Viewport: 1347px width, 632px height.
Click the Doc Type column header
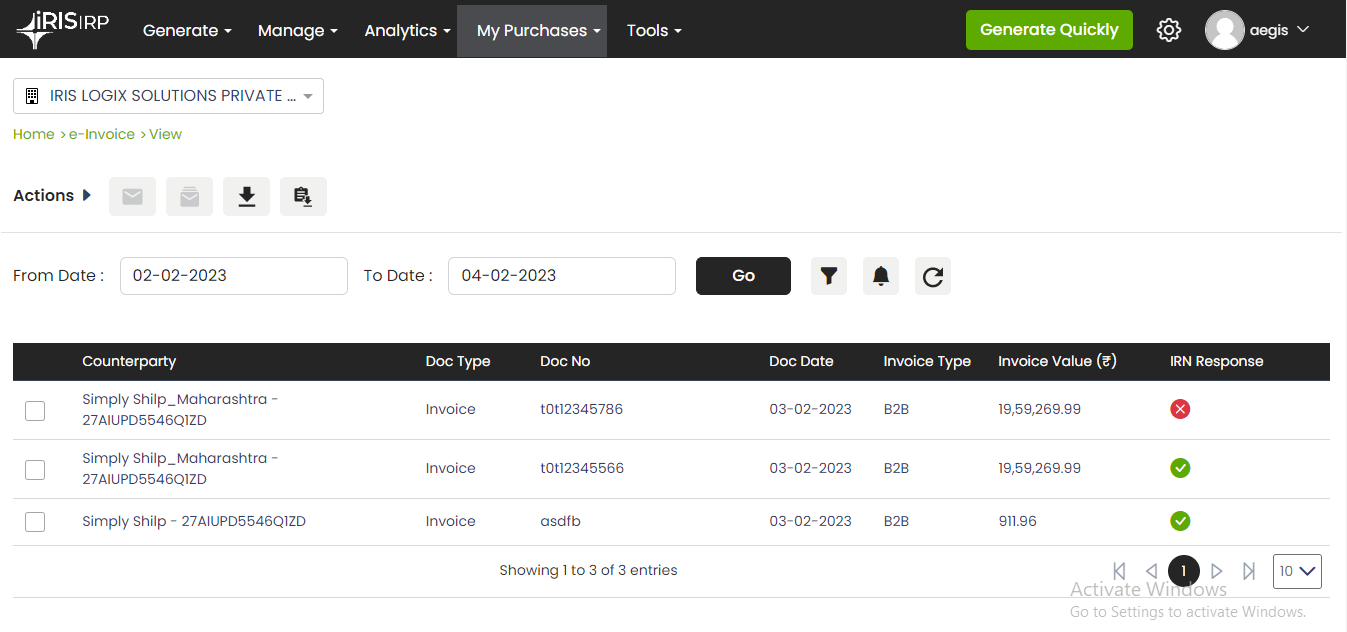[x=458, y=361]
